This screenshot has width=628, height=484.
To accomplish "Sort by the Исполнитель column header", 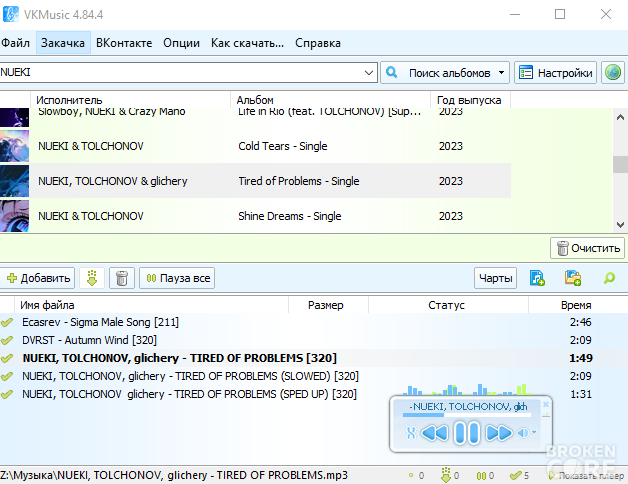I will coord(131,100).
